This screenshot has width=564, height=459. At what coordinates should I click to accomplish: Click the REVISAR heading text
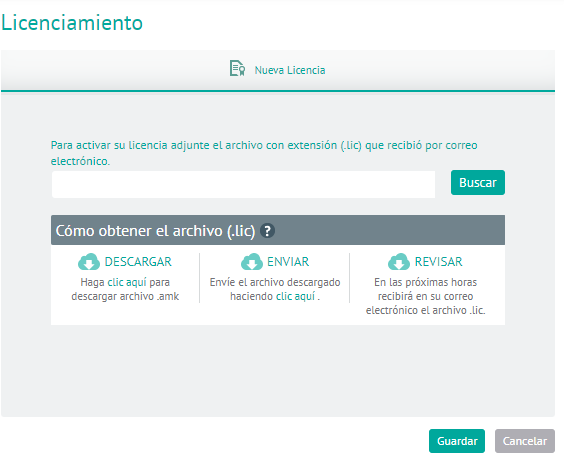(438, 262)
